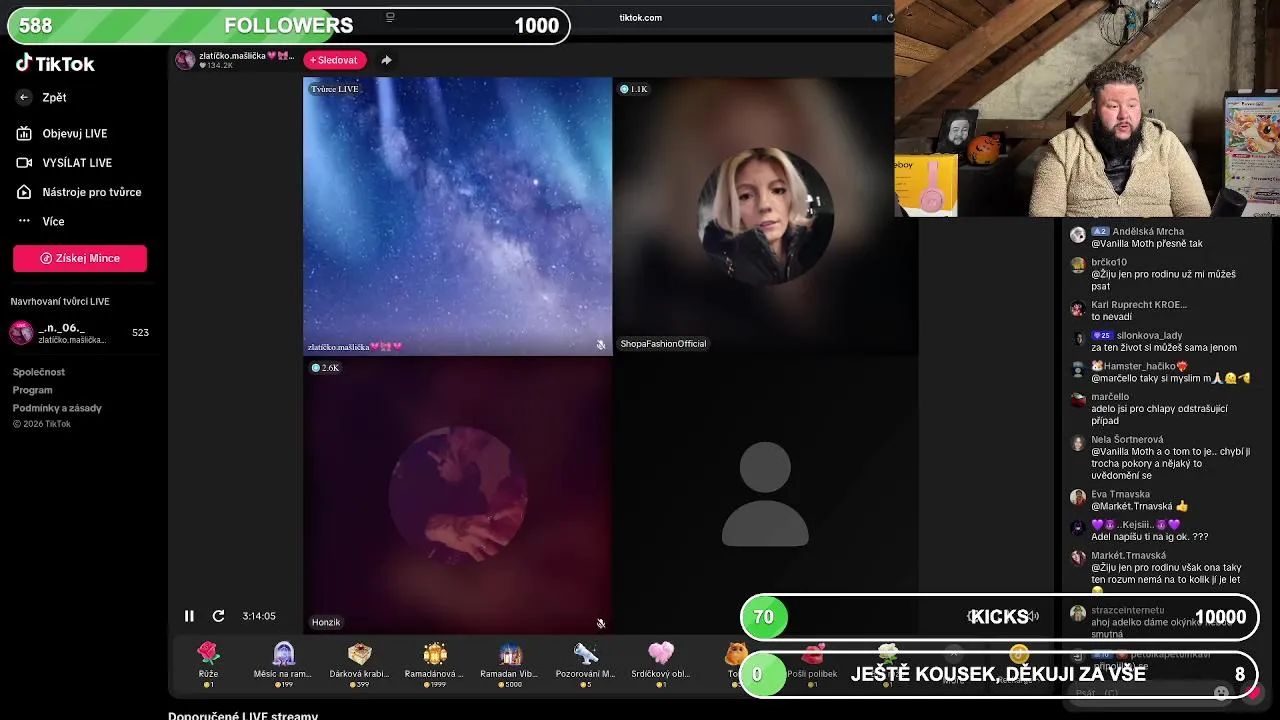Image resolution: width=1280 pixels, height=720 pixels.
Task: Toggle the mute icon on zlatíčko.mašlička tile
Action: tap(601, 345)
